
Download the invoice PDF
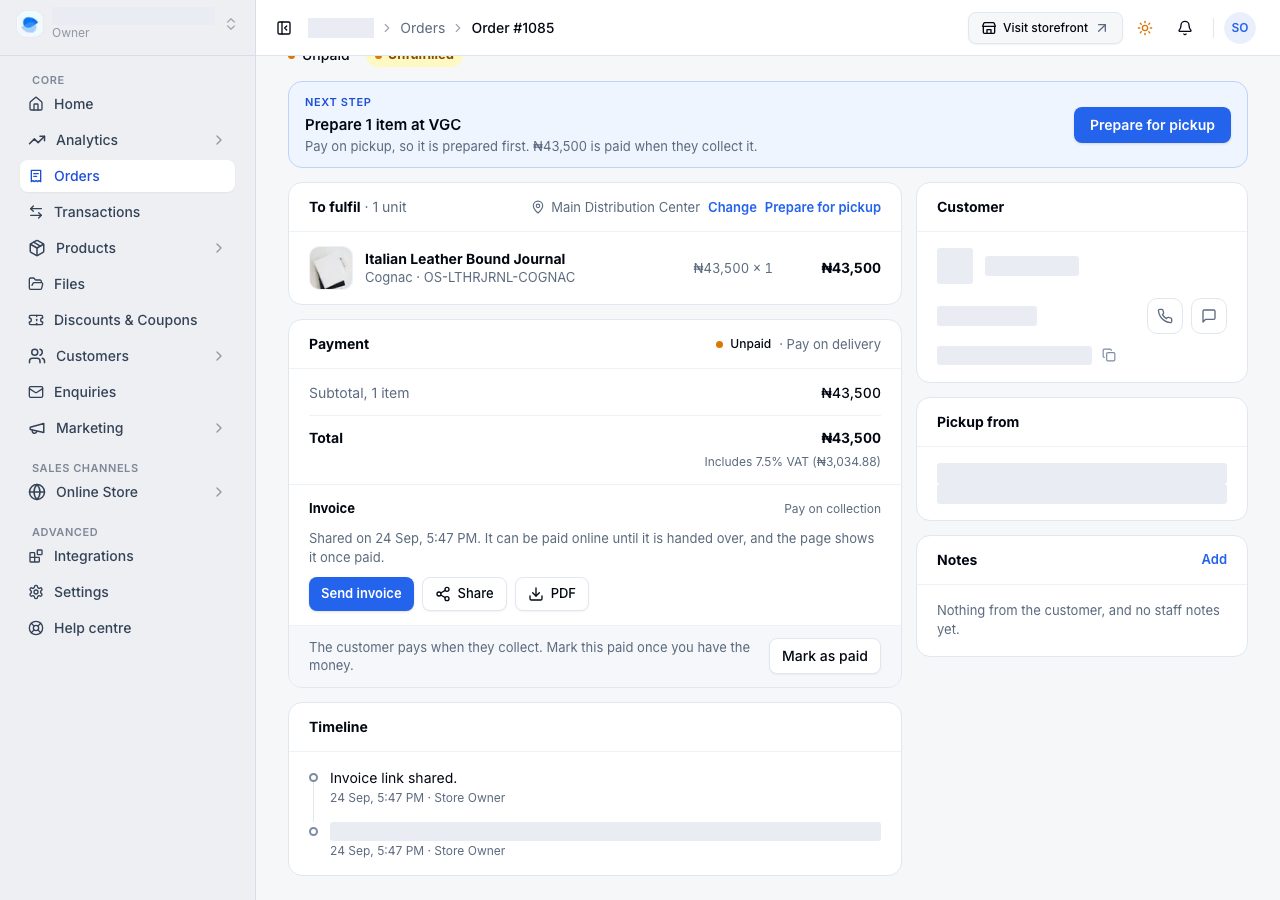click(552, 594)
